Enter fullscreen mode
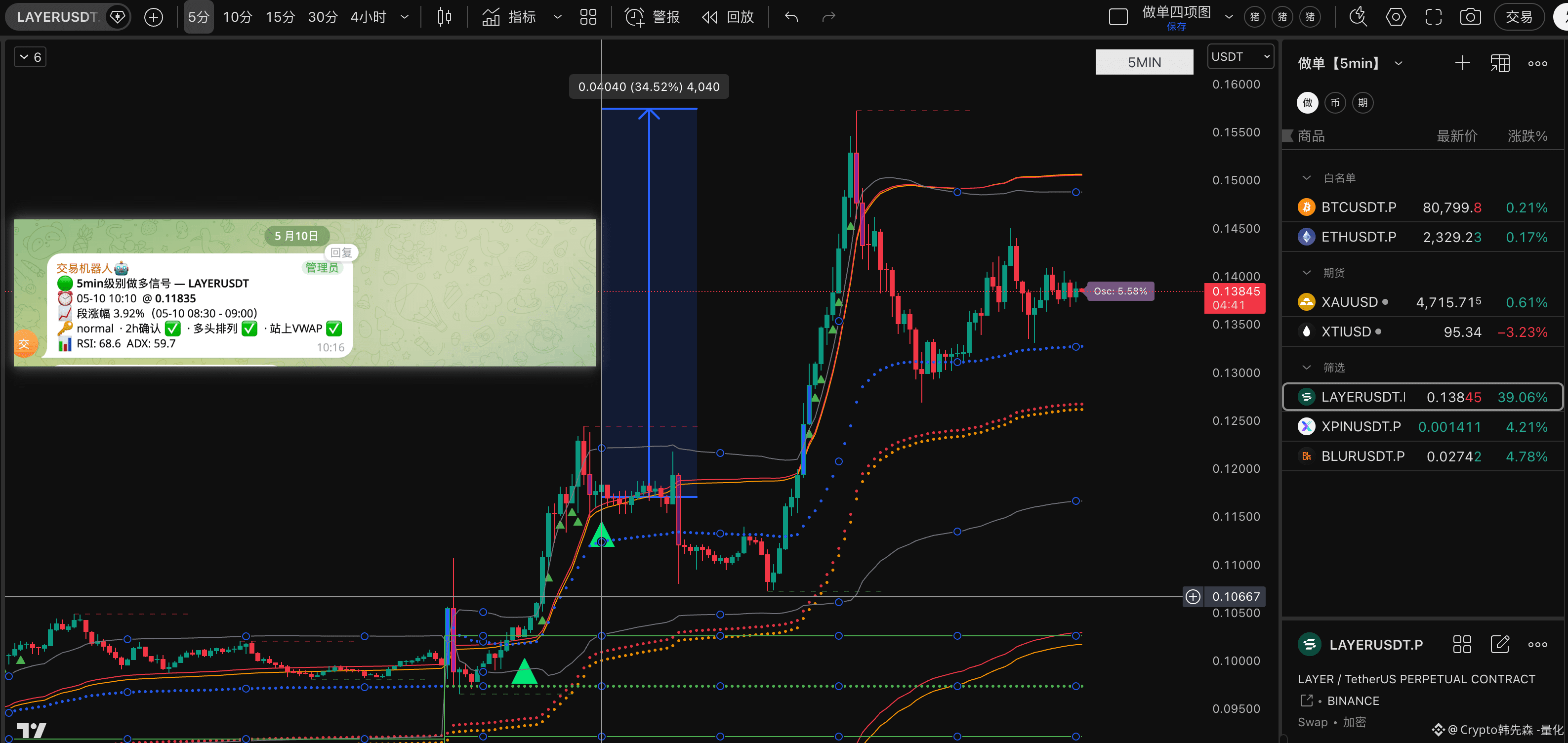 click(1433, 17)
